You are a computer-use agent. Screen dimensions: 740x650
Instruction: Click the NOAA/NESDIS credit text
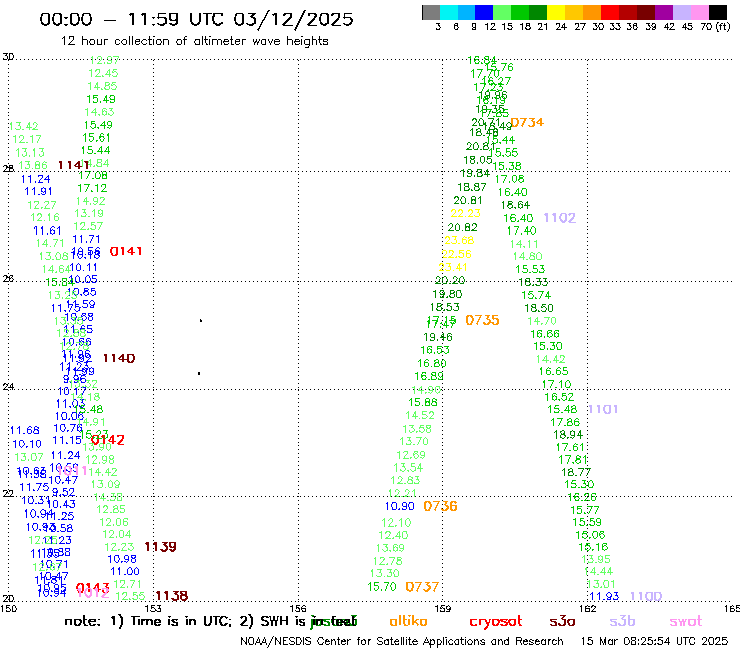pyautogui.click(x=402, y=641)
